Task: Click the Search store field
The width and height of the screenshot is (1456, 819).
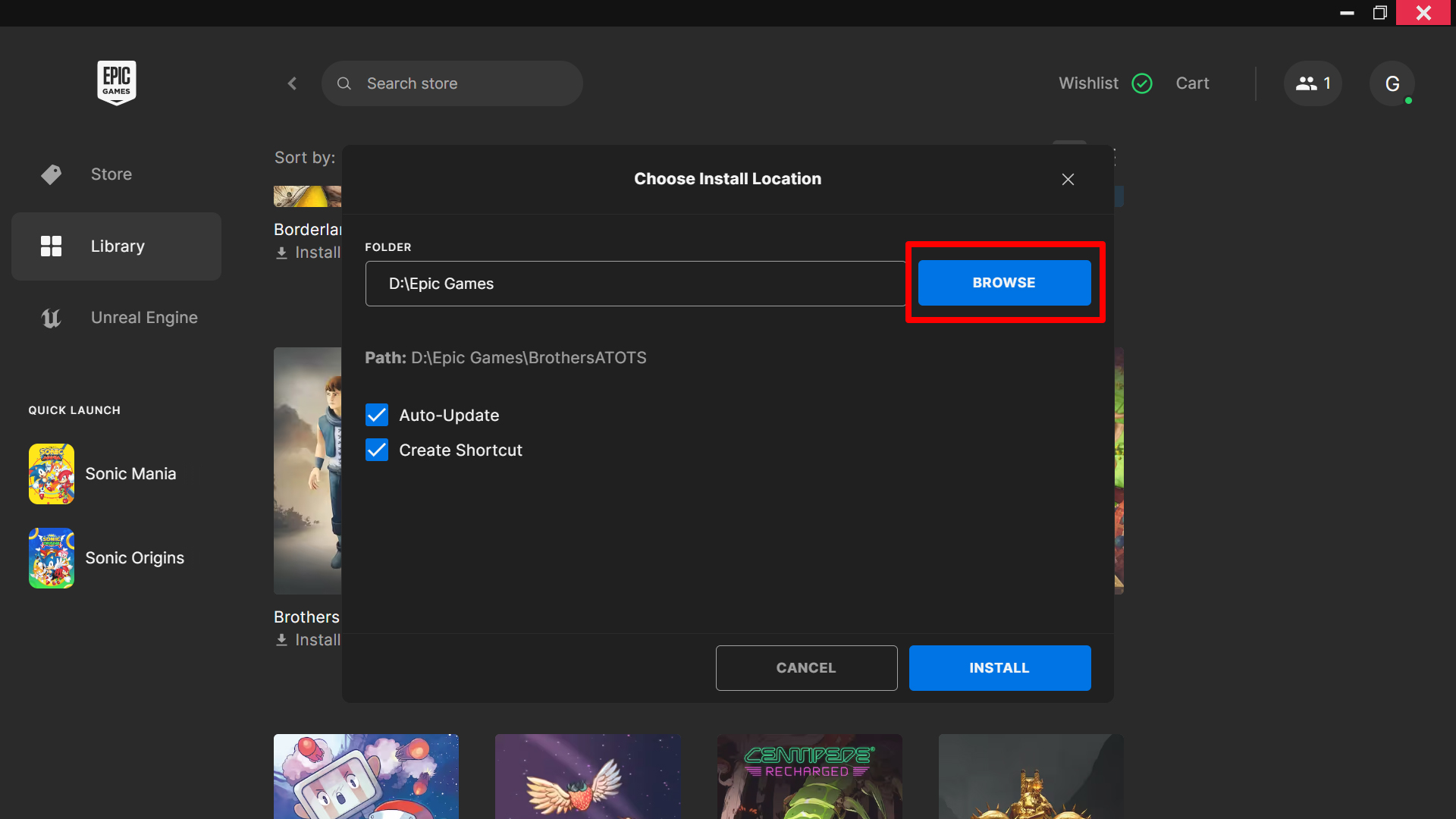Action: pyautogui.click(x=452, y=83)
